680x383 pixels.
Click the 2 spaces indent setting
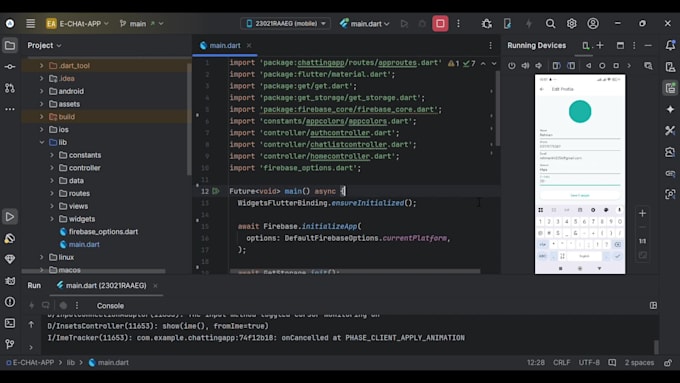tap(639, 363)
